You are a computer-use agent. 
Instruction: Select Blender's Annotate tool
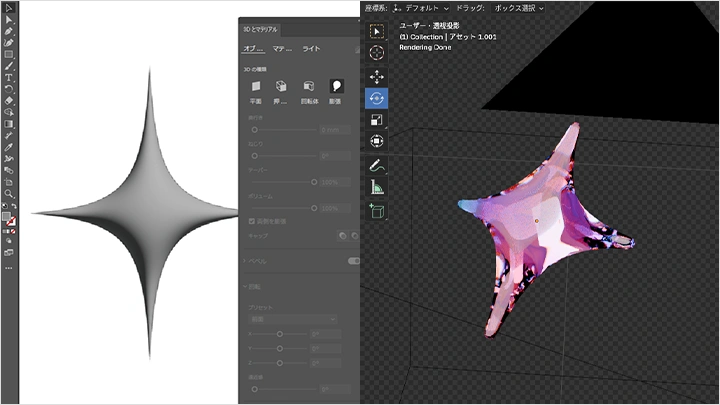377,165
